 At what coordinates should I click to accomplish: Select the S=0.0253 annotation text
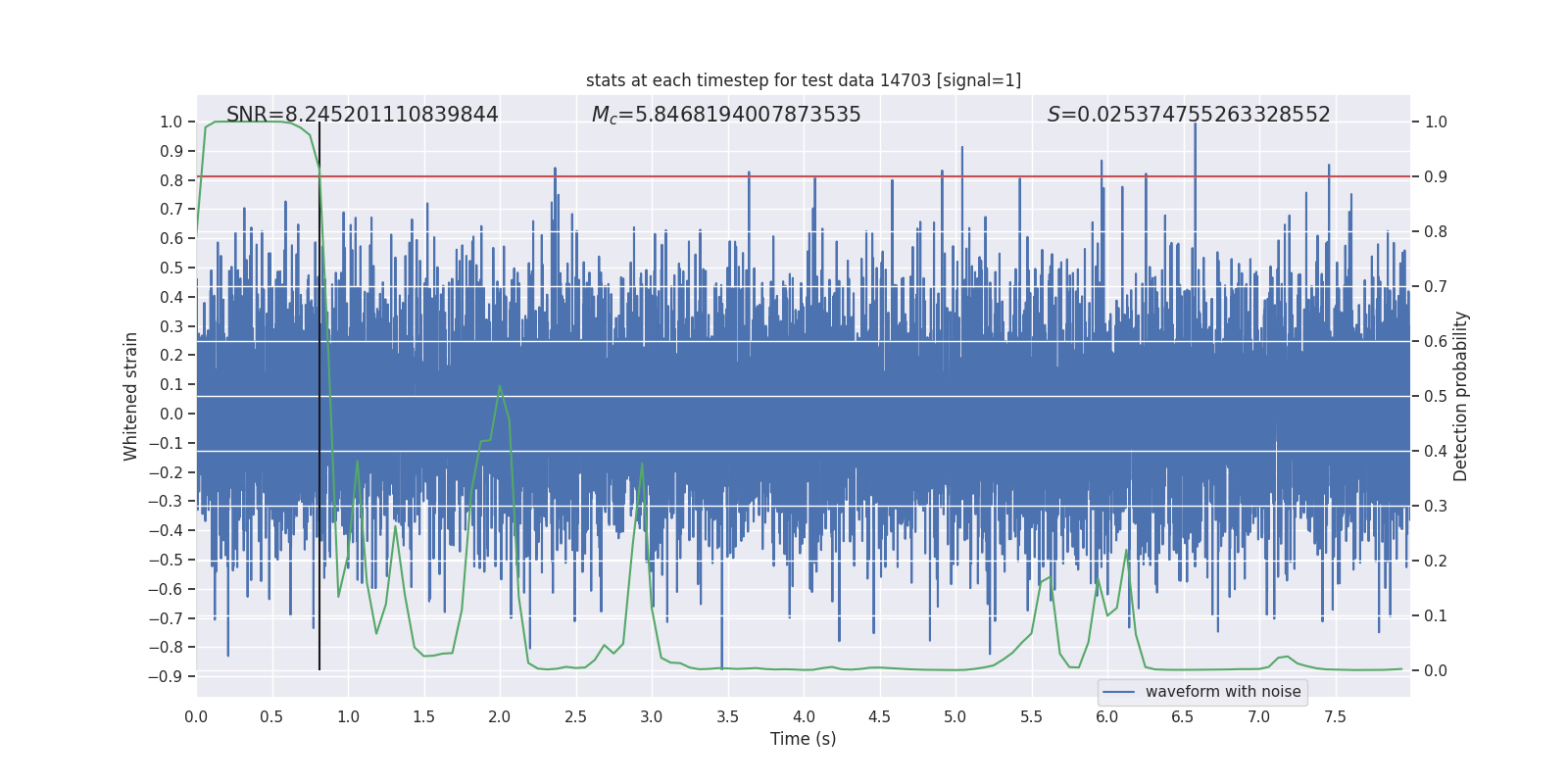click(1188, 115)
